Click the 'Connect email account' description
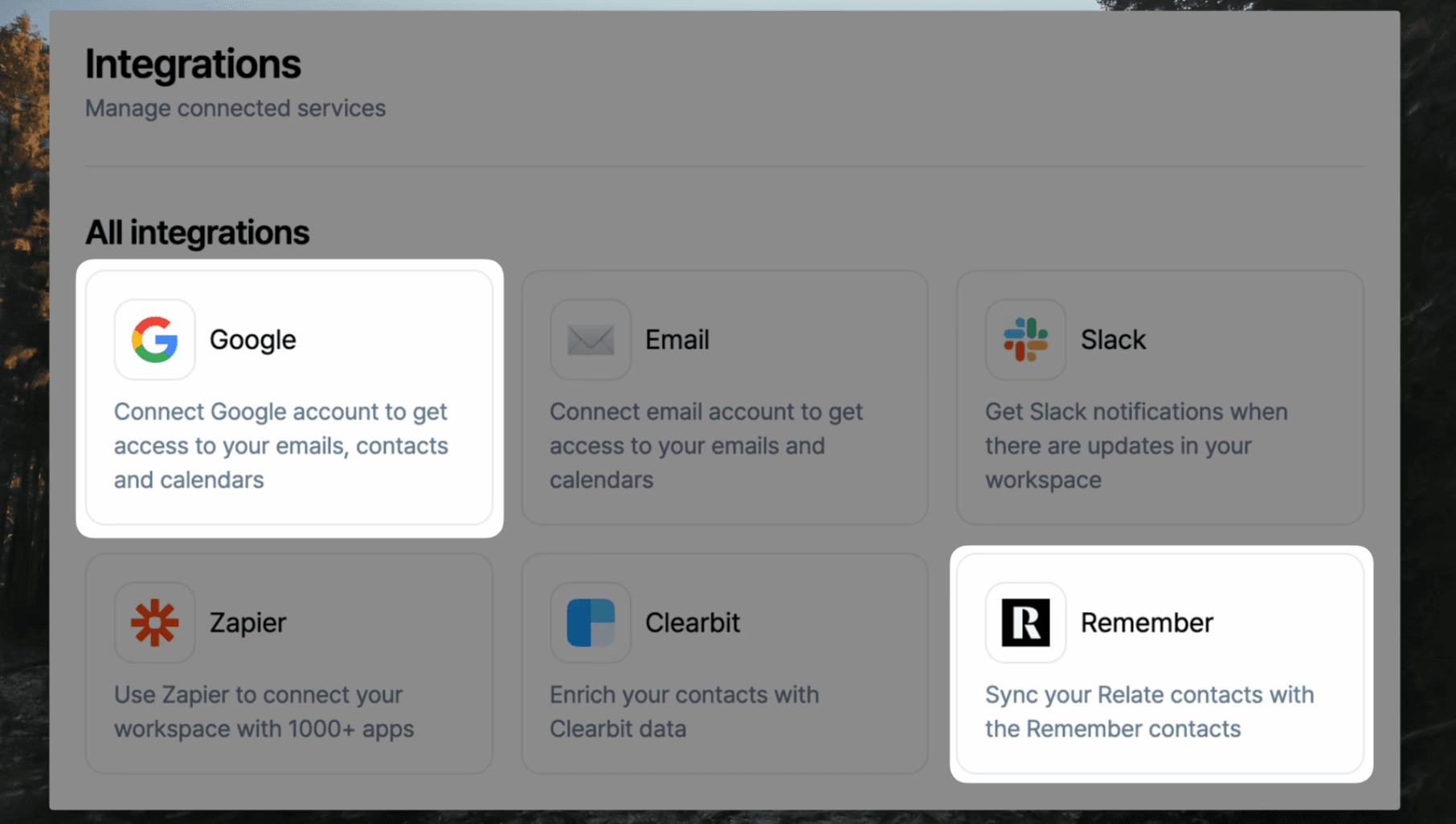Viewport: 1456px width, 824px height. (706, 446)
